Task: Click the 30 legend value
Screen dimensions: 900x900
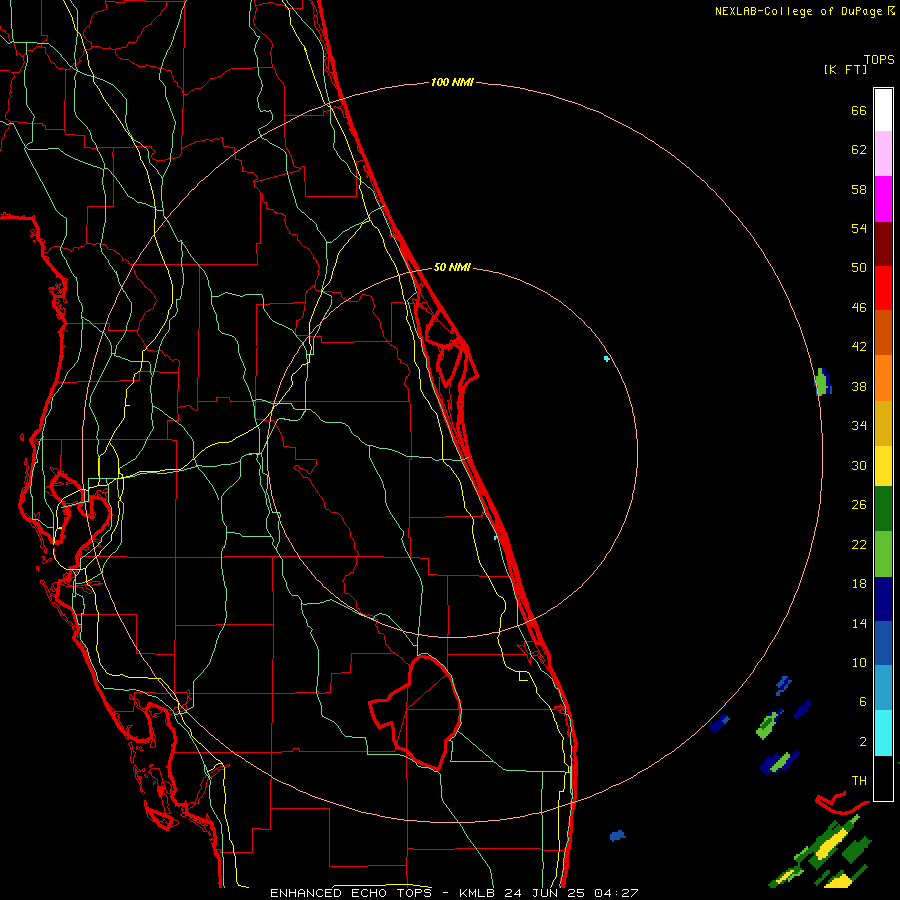Action: pyautogui.click(x=859, y=465)
